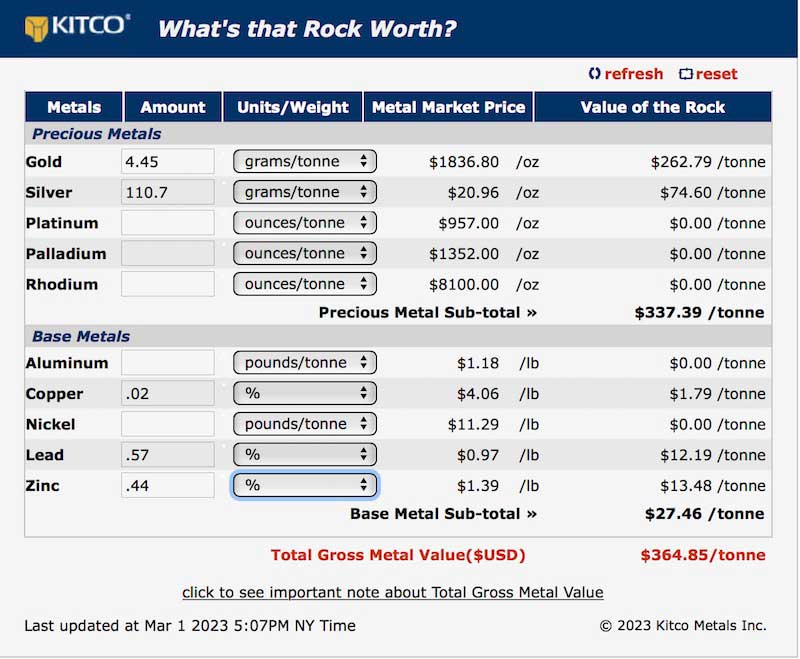This screenshot has height=659, width=800.
Task: Click the silver rock value $74.60 /tonne
Action: 712,192
